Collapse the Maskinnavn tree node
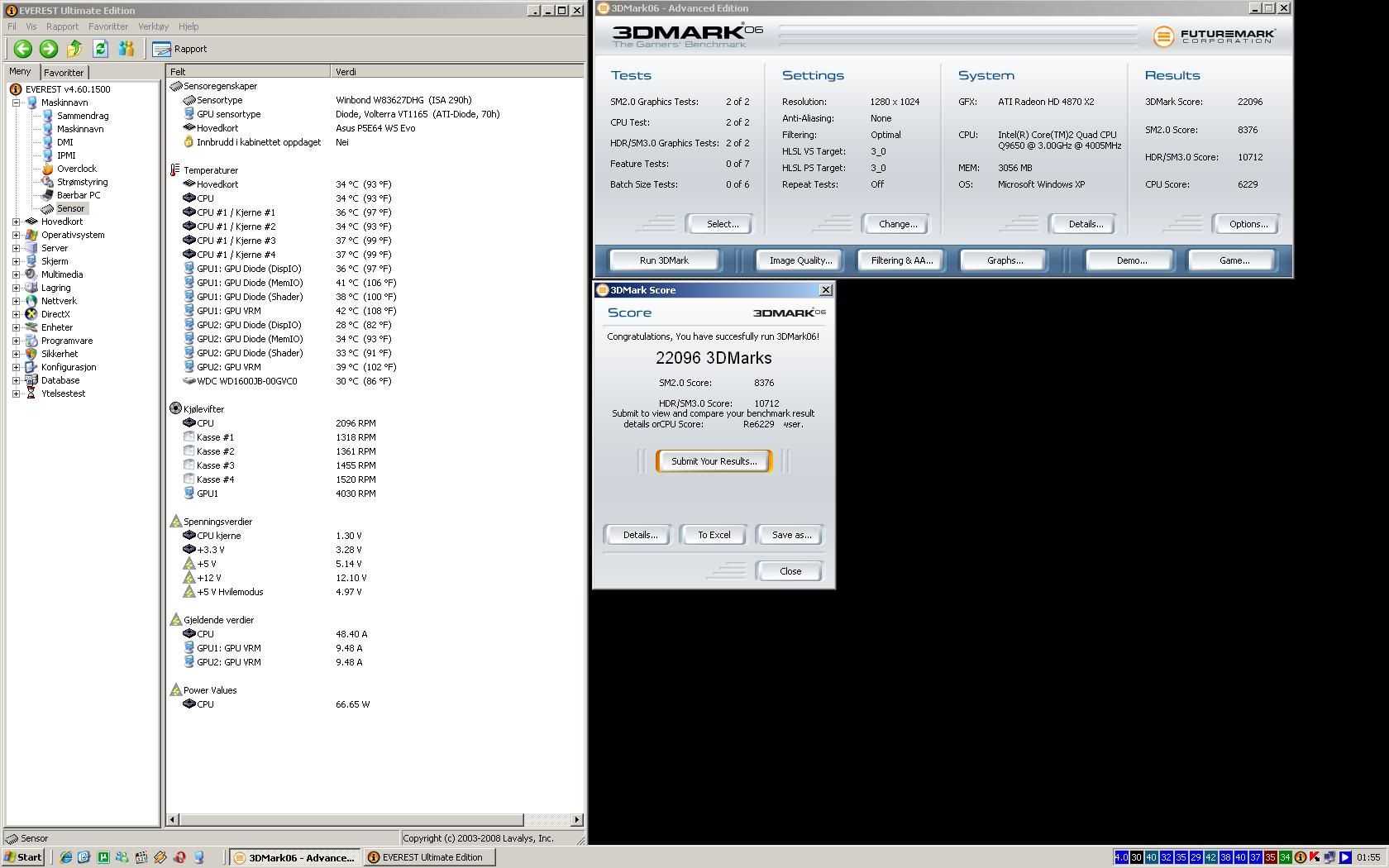This screenshot has width=1389, height=868. [x=16, y=103]
